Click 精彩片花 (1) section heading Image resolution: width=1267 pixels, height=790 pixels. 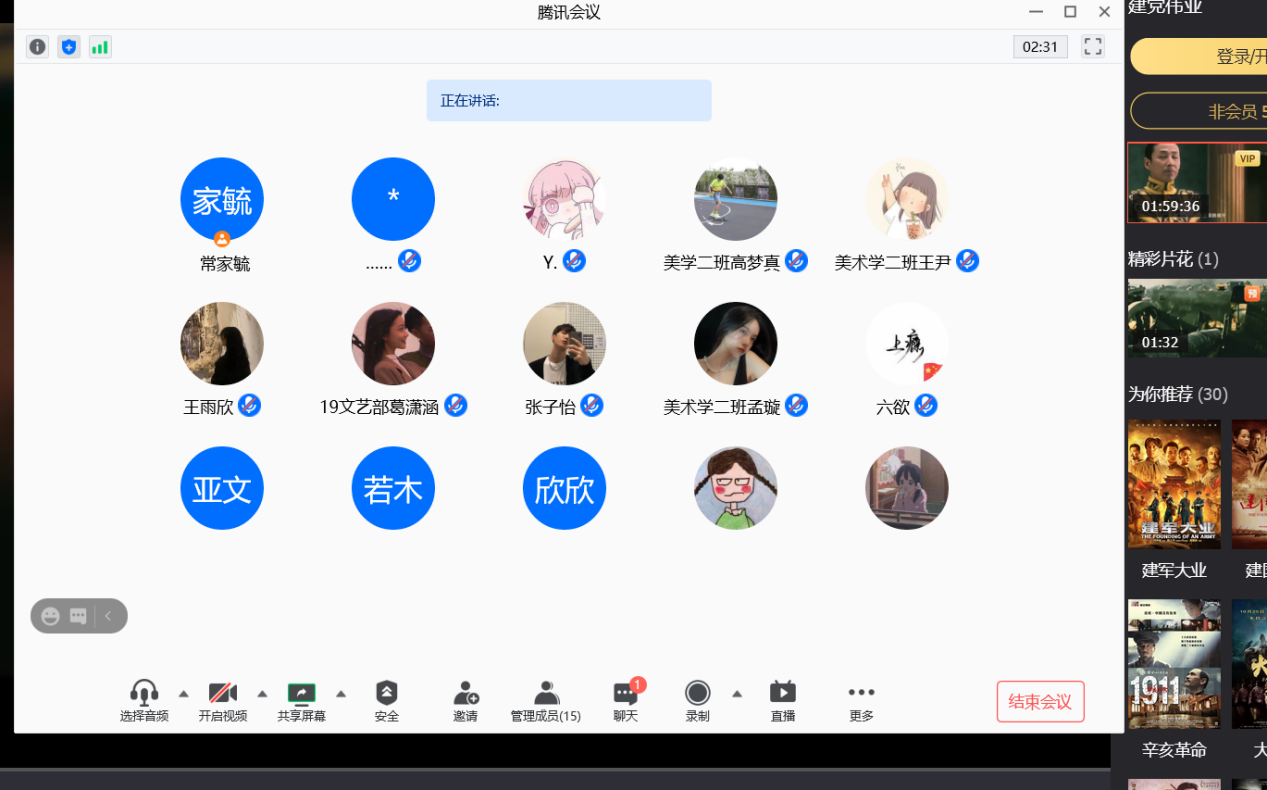1173,259
